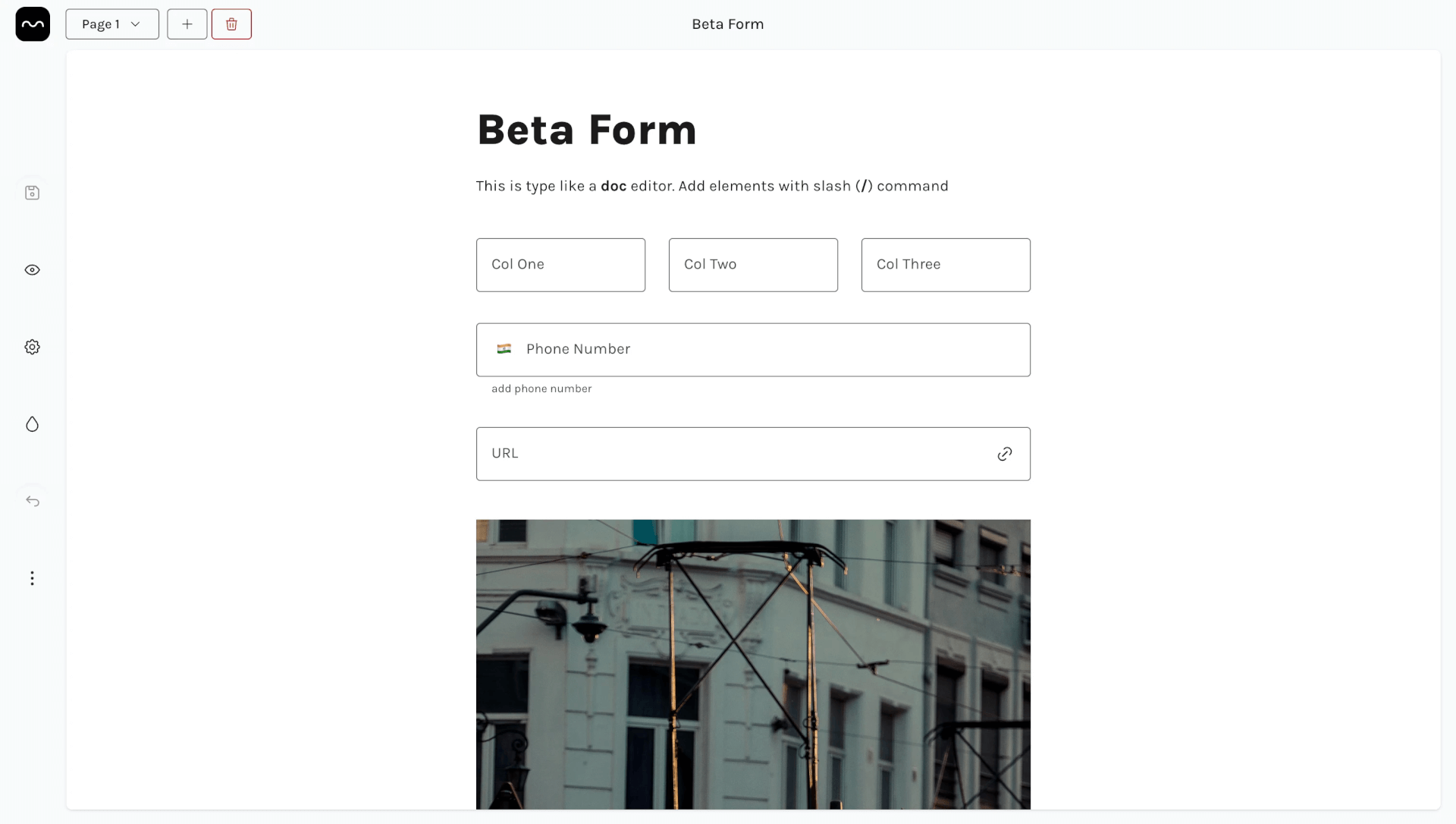Open settings via the gear icon
Viewport: 1456px width, 824px height.
coord(32,347)
